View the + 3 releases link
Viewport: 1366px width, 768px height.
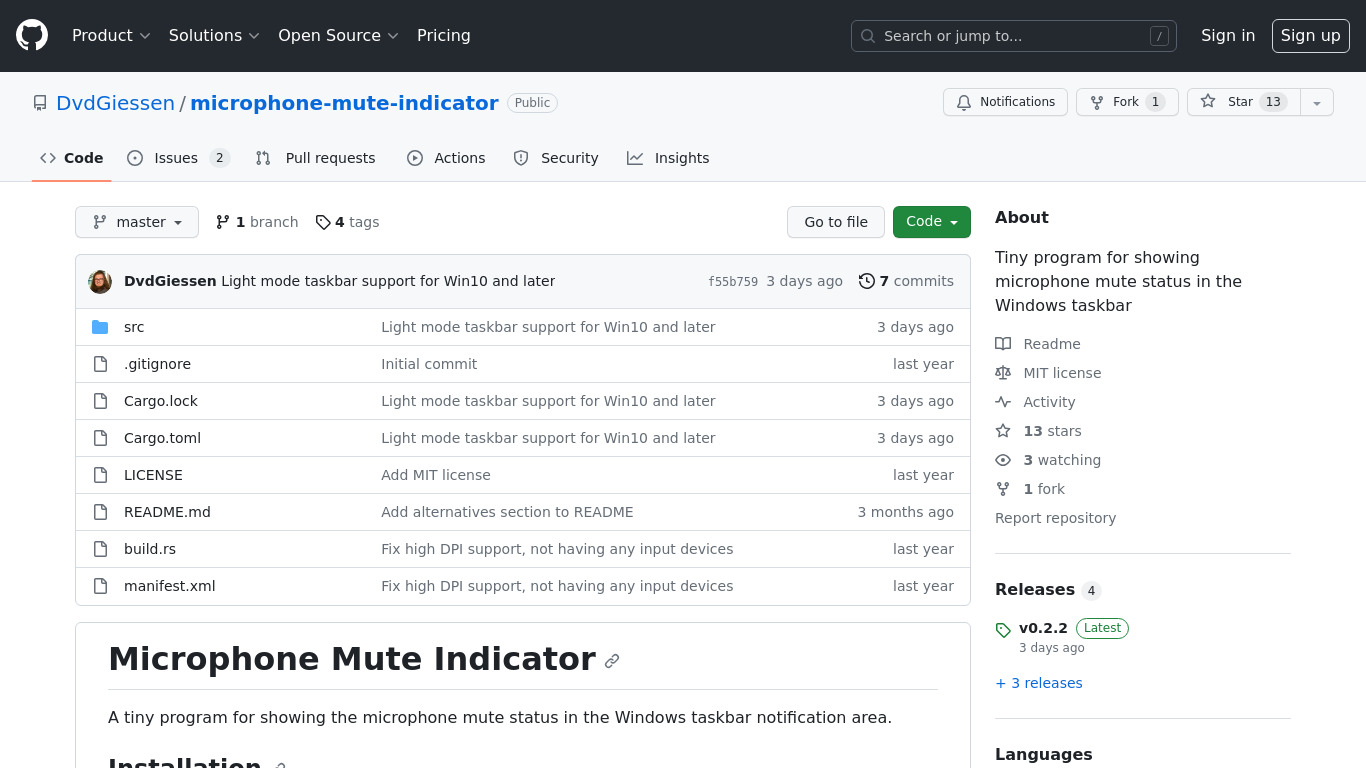(x=1039, y=683)
